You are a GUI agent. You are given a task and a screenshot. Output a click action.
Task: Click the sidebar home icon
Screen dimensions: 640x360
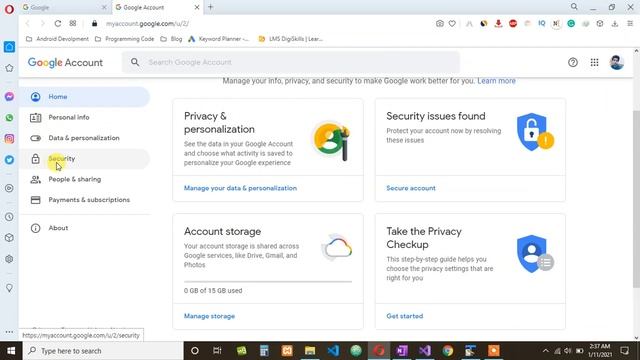point(9,47)
